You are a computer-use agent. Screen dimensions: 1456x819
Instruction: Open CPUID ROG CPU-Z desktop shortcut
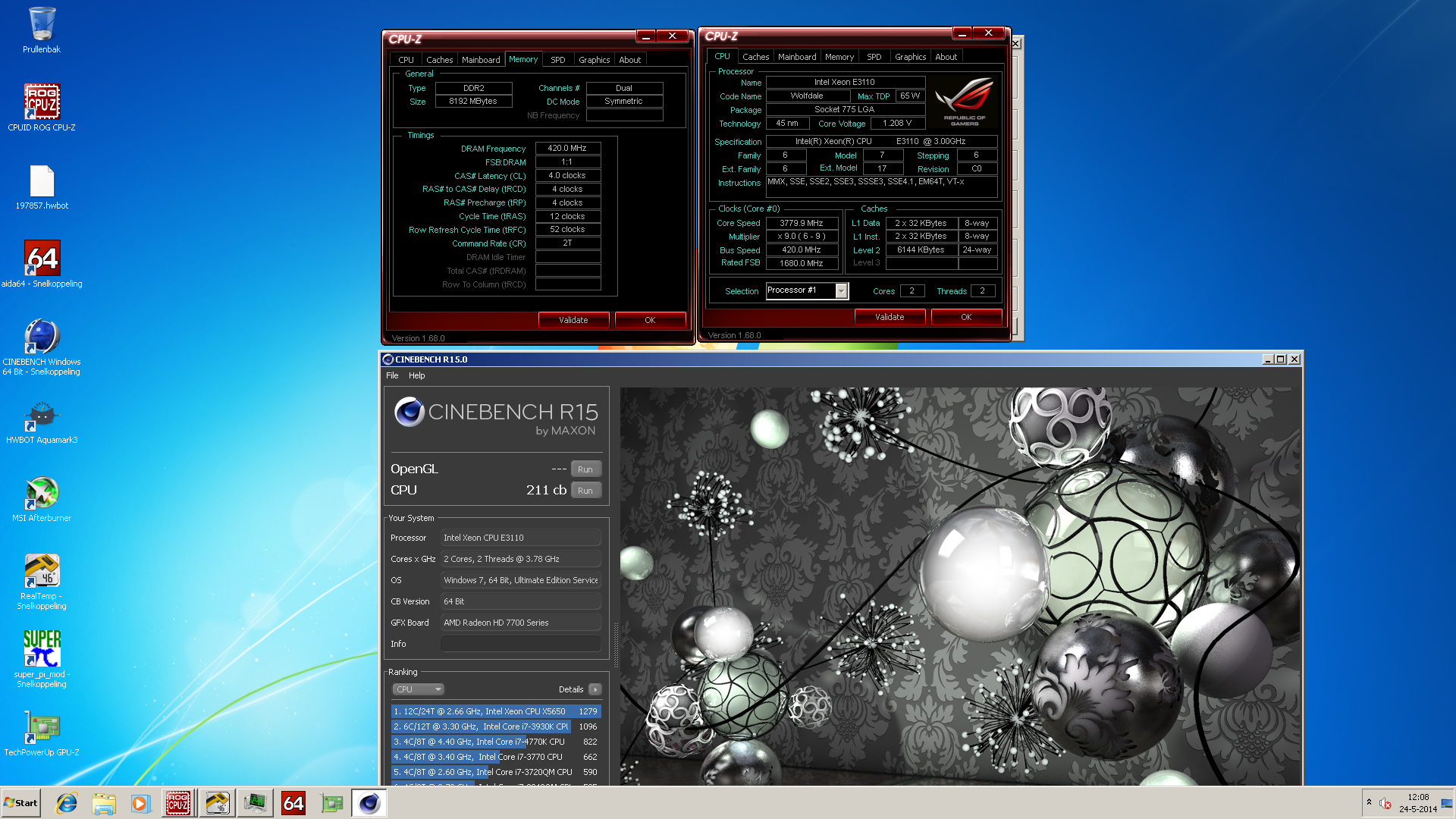pyautogui.click(x=42, y=108)
